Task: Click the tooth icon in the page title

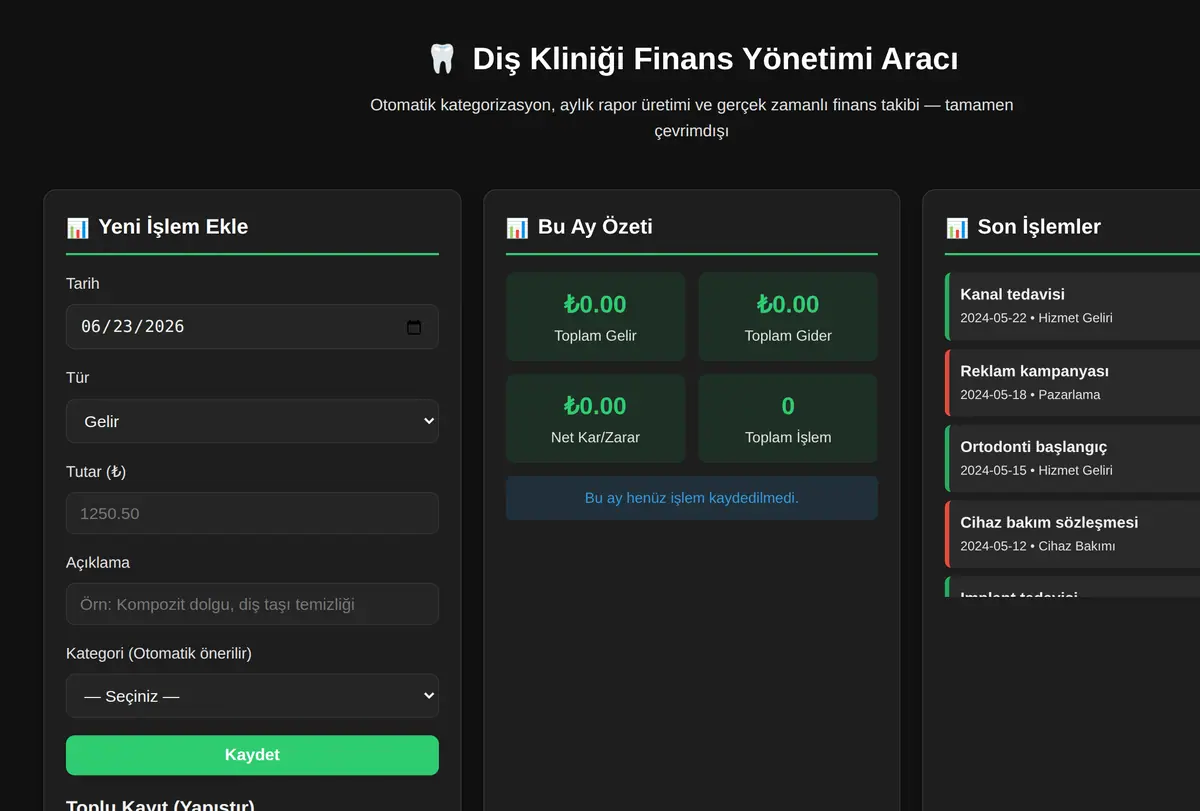Action: (x=442, y=59)
